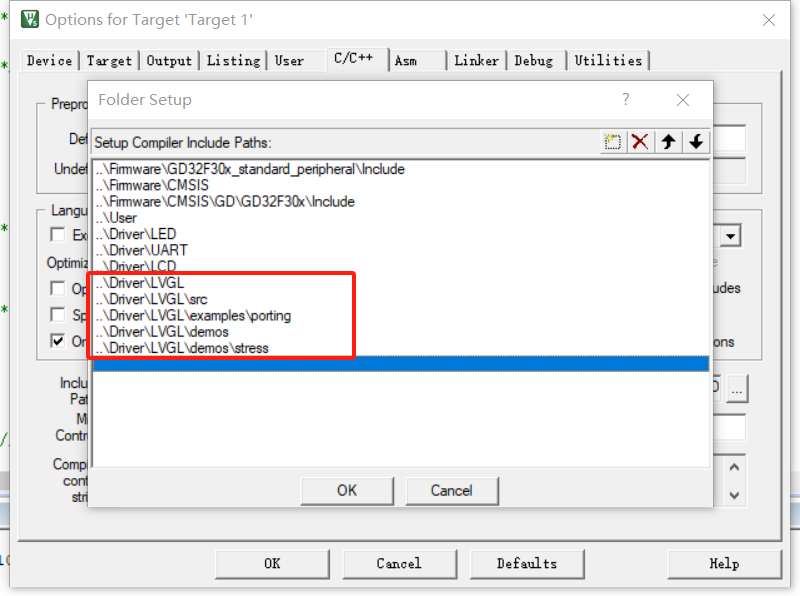Select the ..\Driver\LVGL\demos path entry
This screenshot has height=596, width=800.
pyautogui.click(x=401, y=332)
